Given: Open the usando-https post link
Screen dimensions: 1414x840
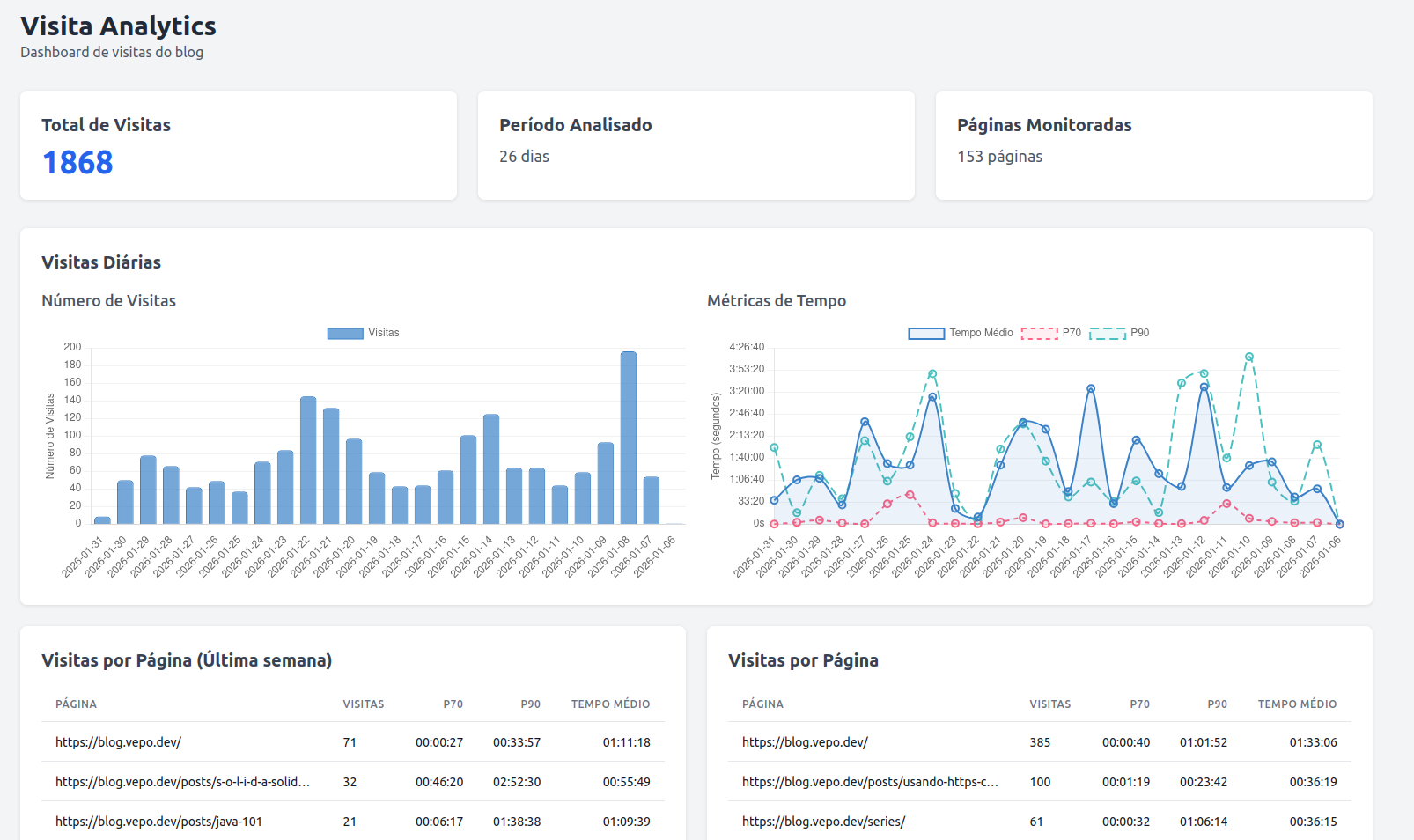Looking at the screenshot, I should tap(870, 782).
